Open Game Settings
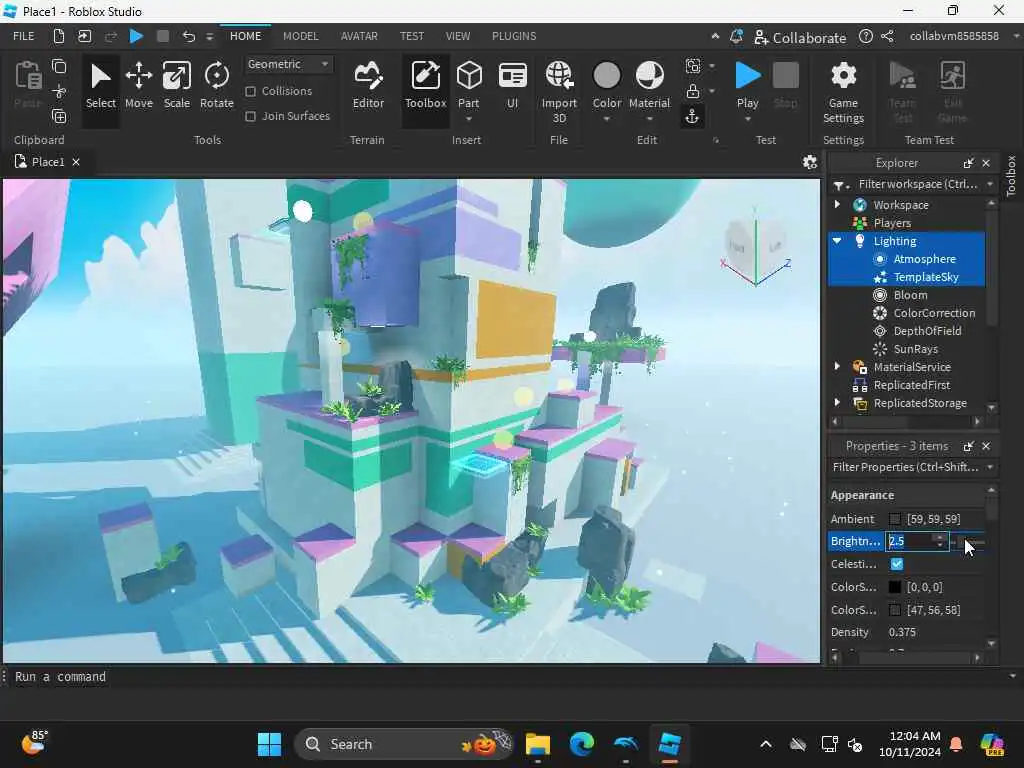Image resolution: width=1024 pixels, height=768 pixels. click(843, 91)
